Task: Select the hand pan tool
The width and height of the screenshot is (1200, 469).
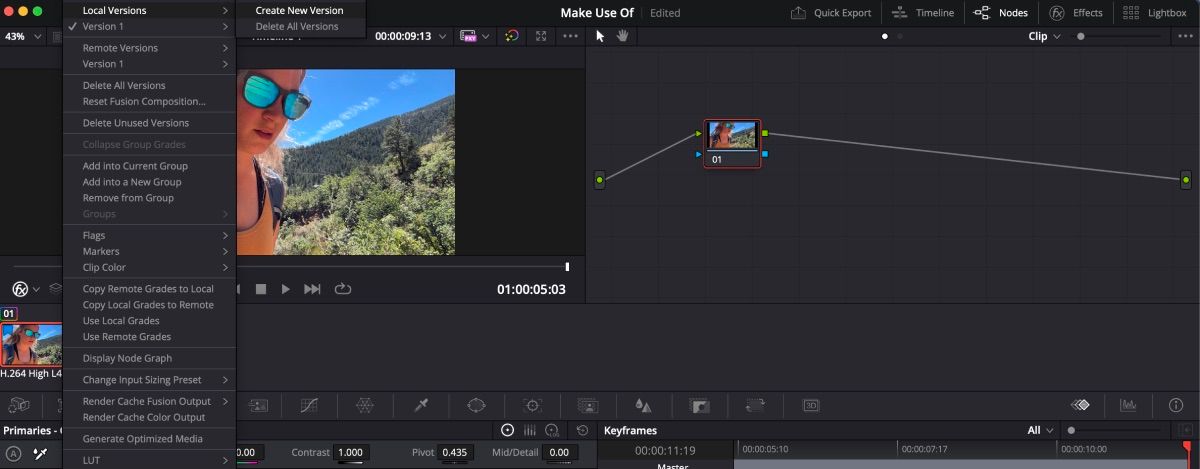Action: 622,36
